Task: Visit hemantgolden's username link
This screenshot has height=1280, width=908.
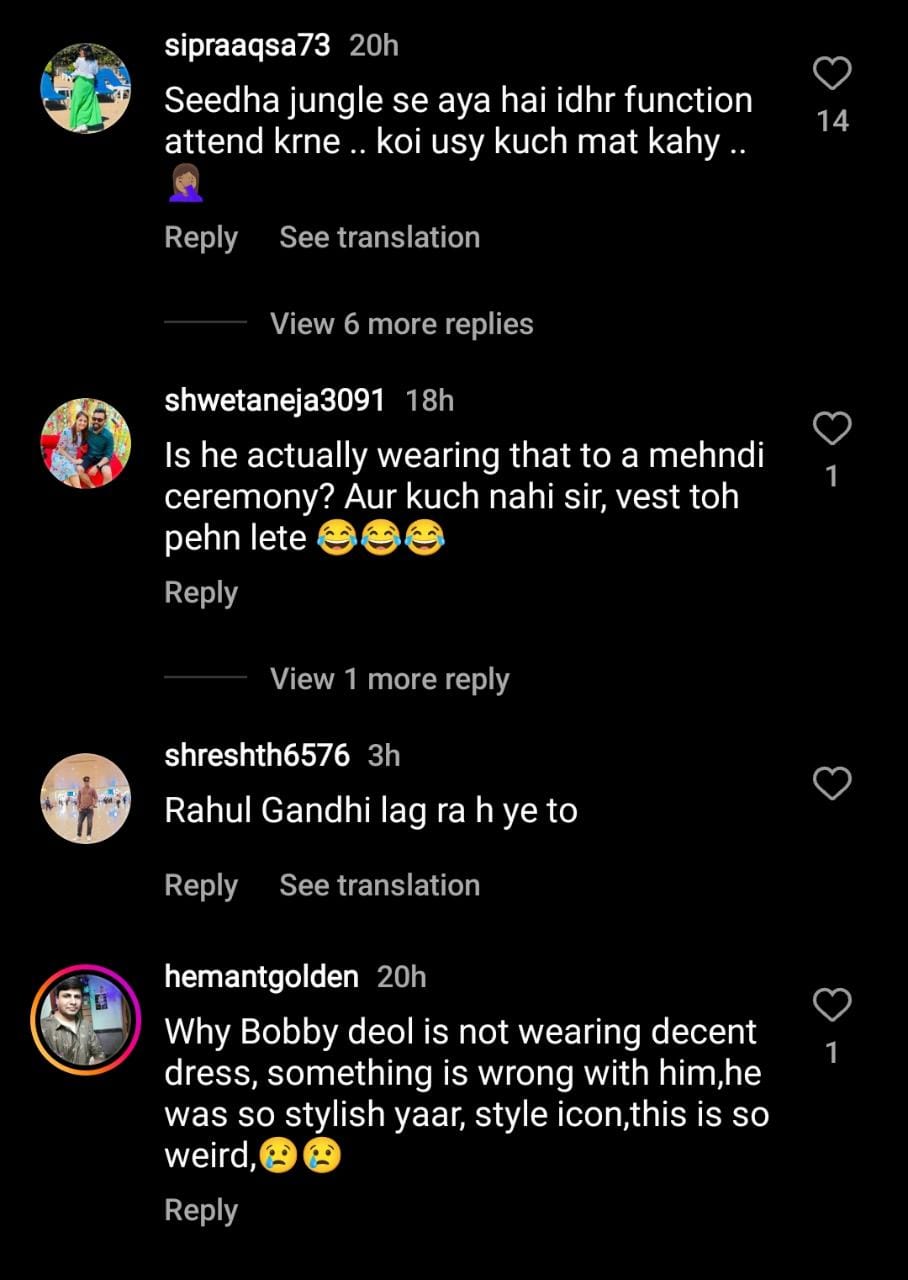Action: 261,977
